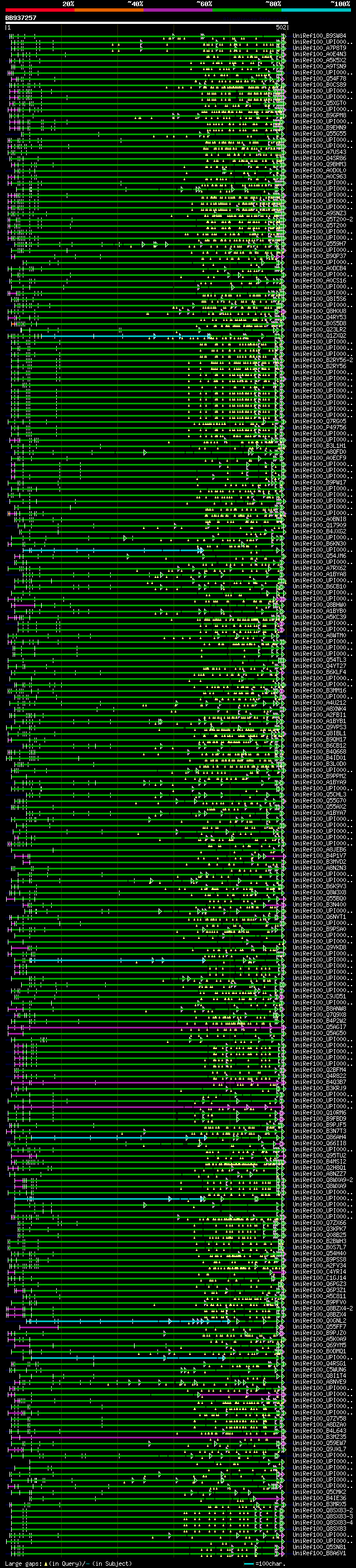Click UniRef100_Q8H0U8 label

point(319,311)
